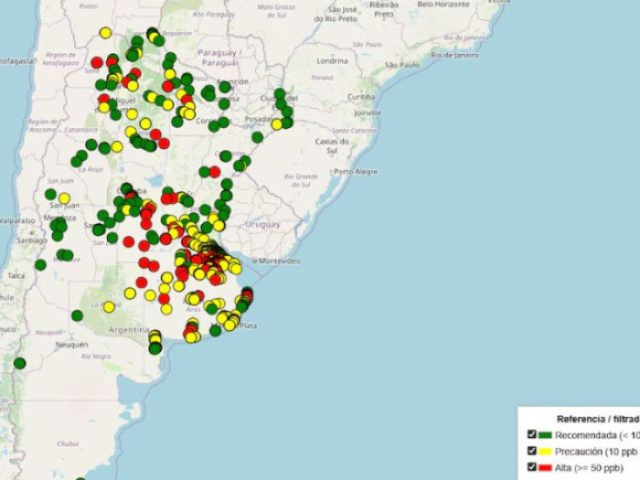
Task: Click the Rio de Janeiro city label
Action: [x=454, y=55]
